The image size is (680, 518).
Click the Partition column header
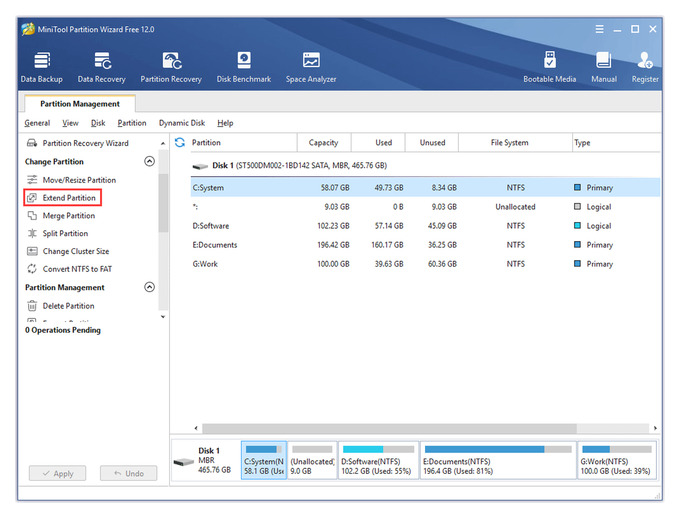[243, 142]
